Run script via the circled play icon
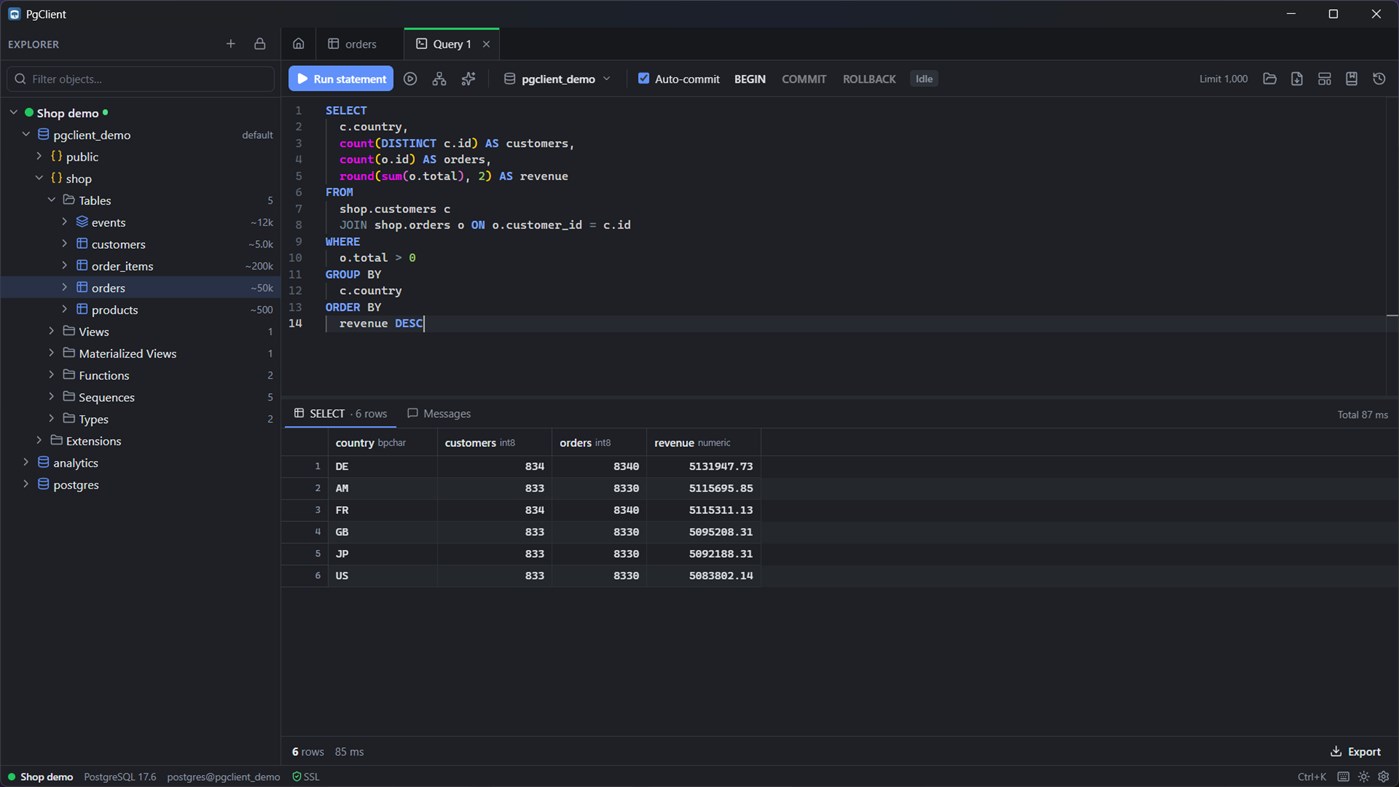The height and width of the screenshot is (787, 1399). [x=410, y=79]
